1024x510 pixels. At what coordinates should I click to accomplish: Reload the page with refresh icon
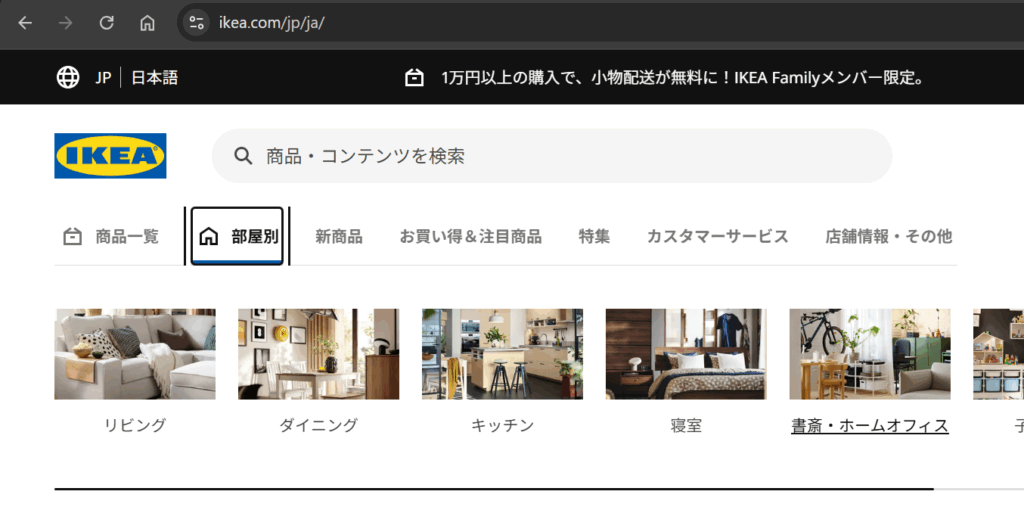[x=106, y=23]
